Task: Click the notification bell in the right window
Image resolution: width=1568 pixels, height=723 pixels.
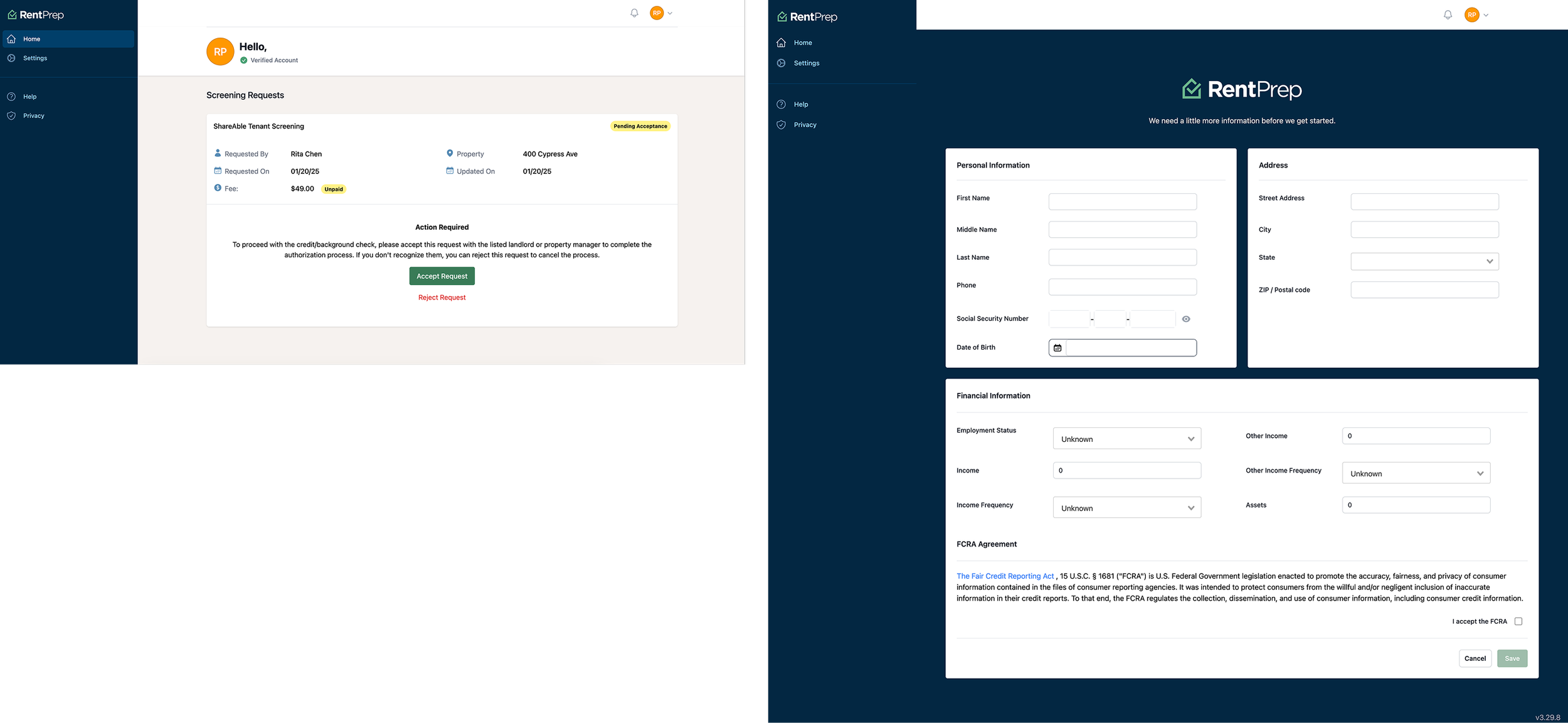Action: 1448,15
